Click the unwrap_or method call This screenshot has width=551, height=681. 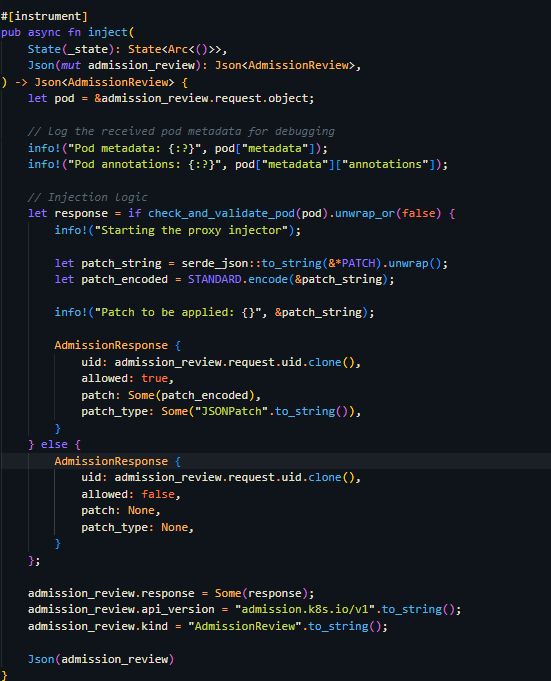365,214
